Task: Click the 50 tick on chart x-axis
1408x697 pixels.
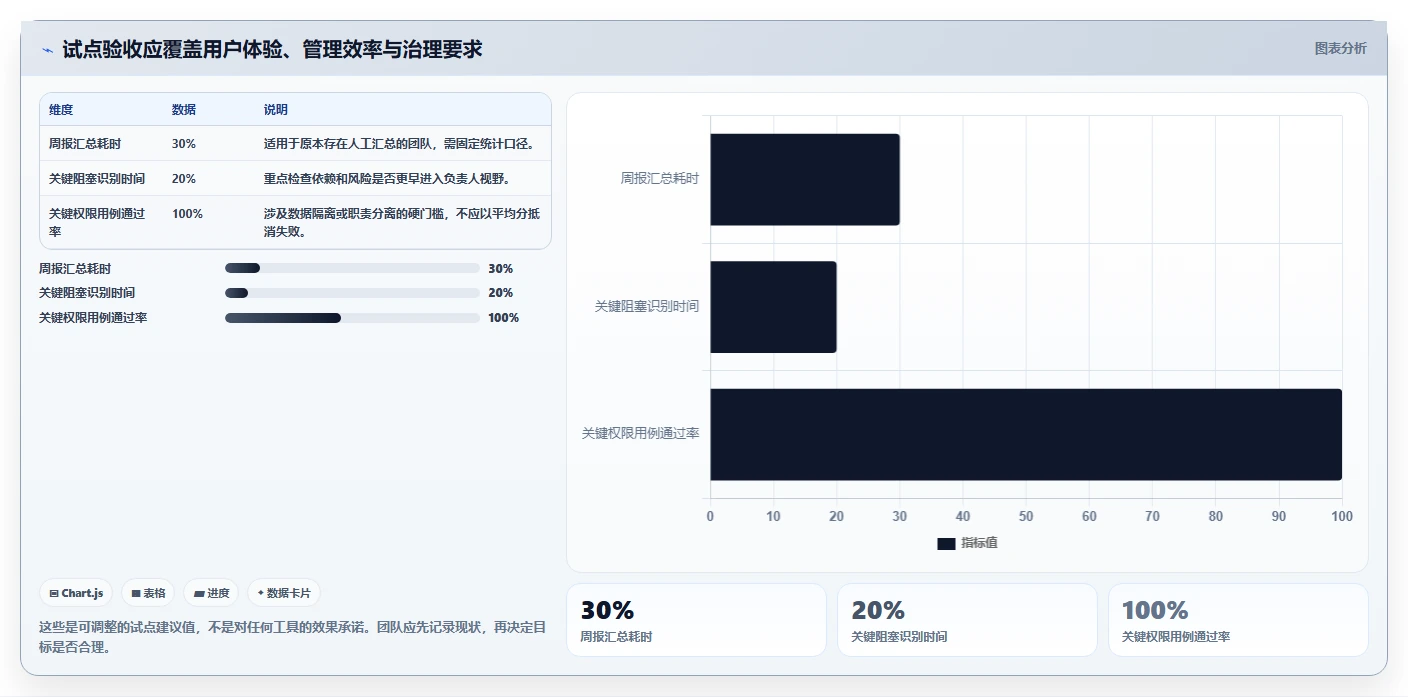Action: tap(1026, 517)
